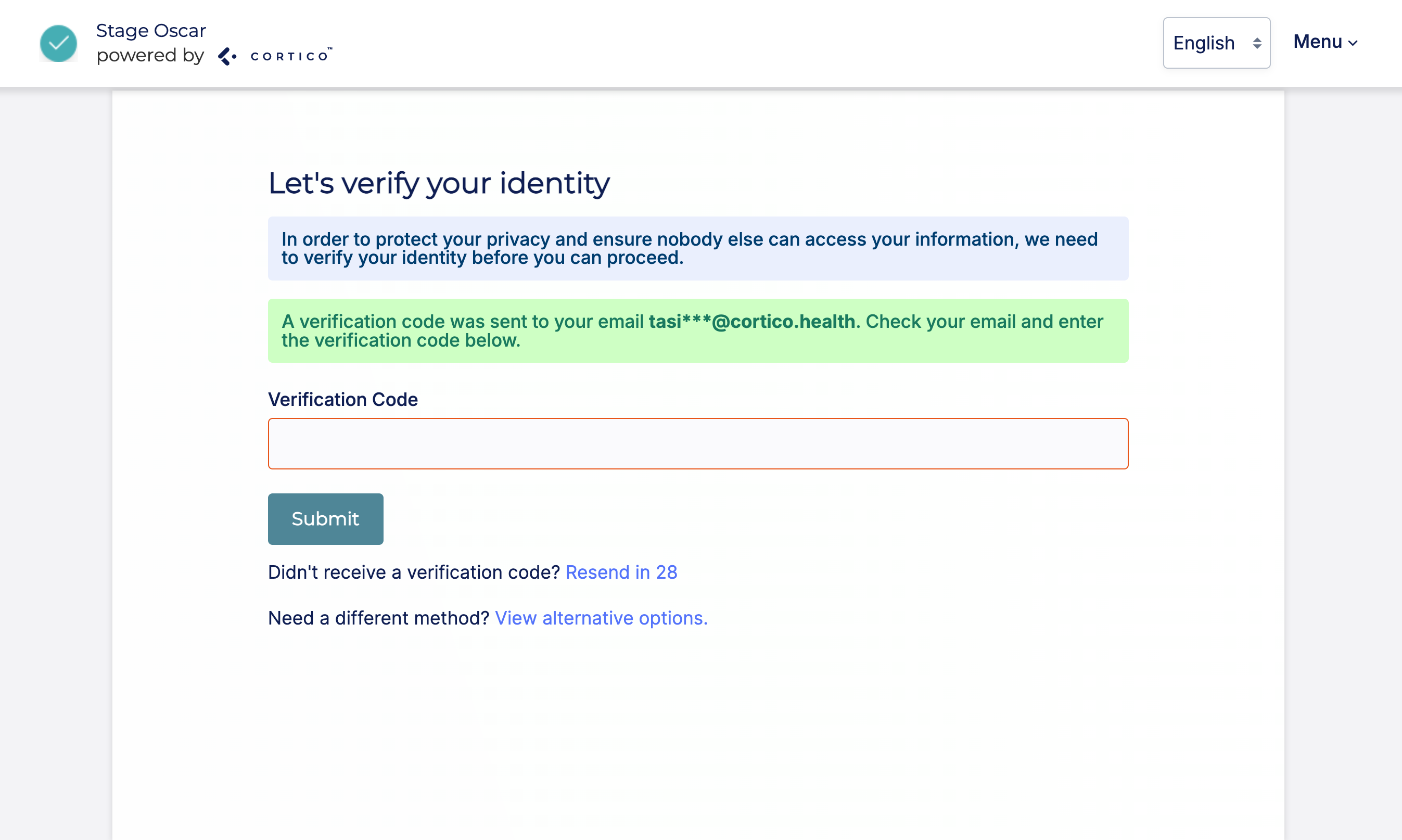Screen dimensions: 1402x840
Task: Click the chevron beside Menu
Action: 1353,43
